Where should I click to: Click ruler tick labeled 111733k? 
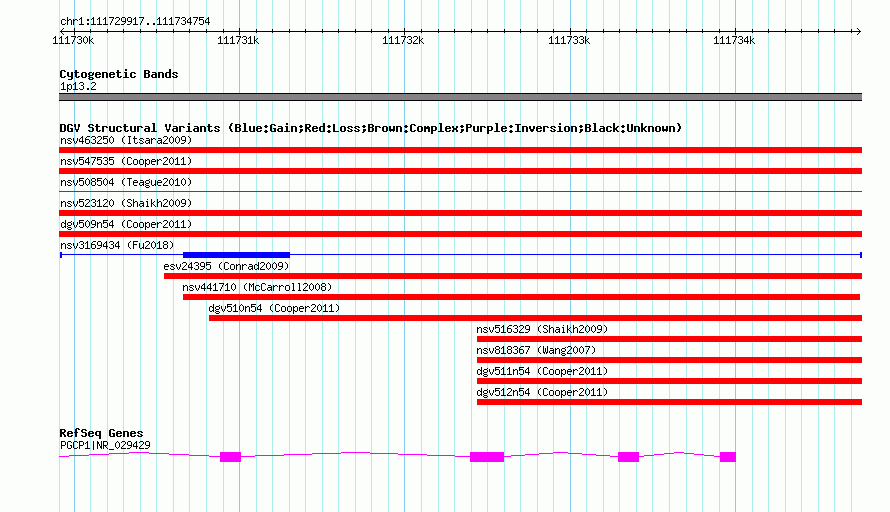tap(569, 40)
